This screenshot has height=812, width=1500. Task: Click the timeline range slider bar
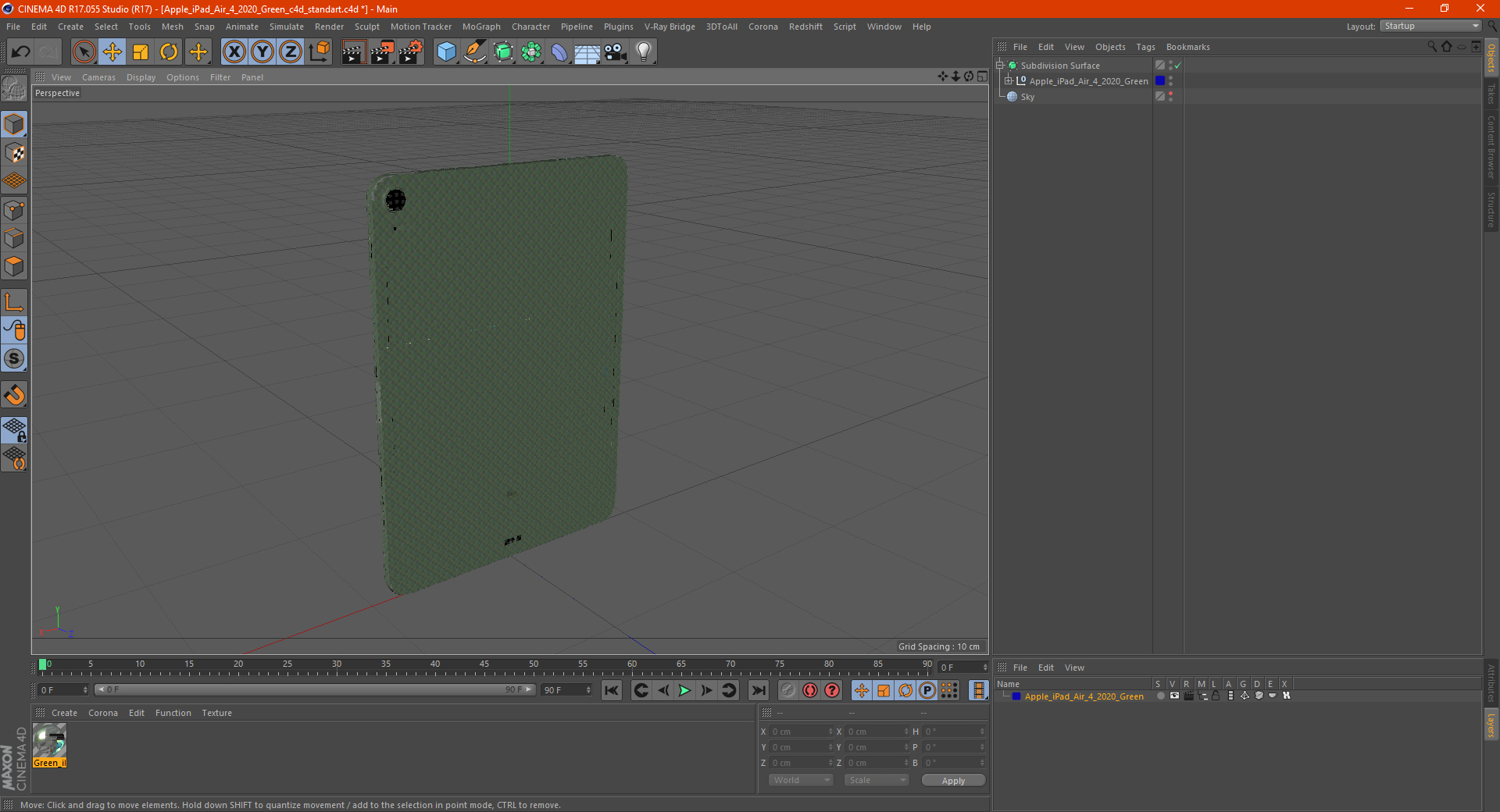pos(315,689)
